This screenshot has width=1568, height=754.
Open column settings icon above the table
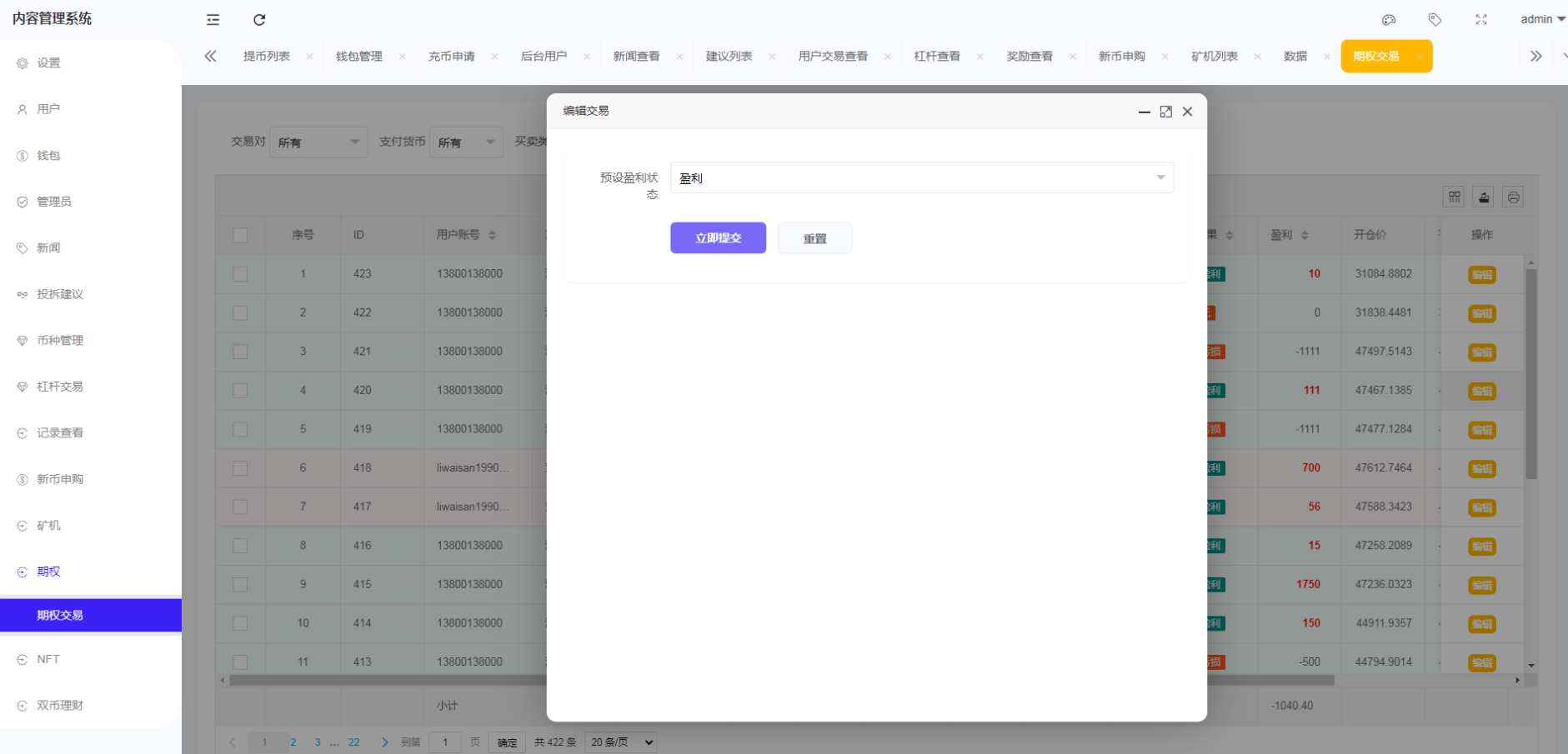(x=1455, y=197)
